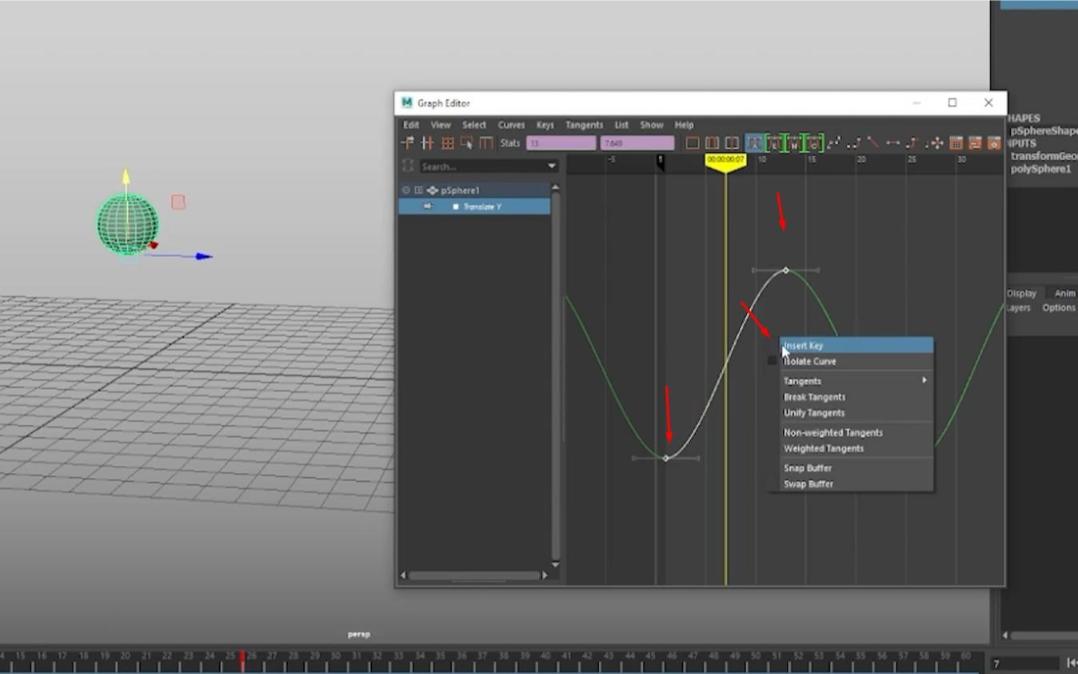
Task: Click outliner scrollbar up arrow
Action: click(556, 187)
